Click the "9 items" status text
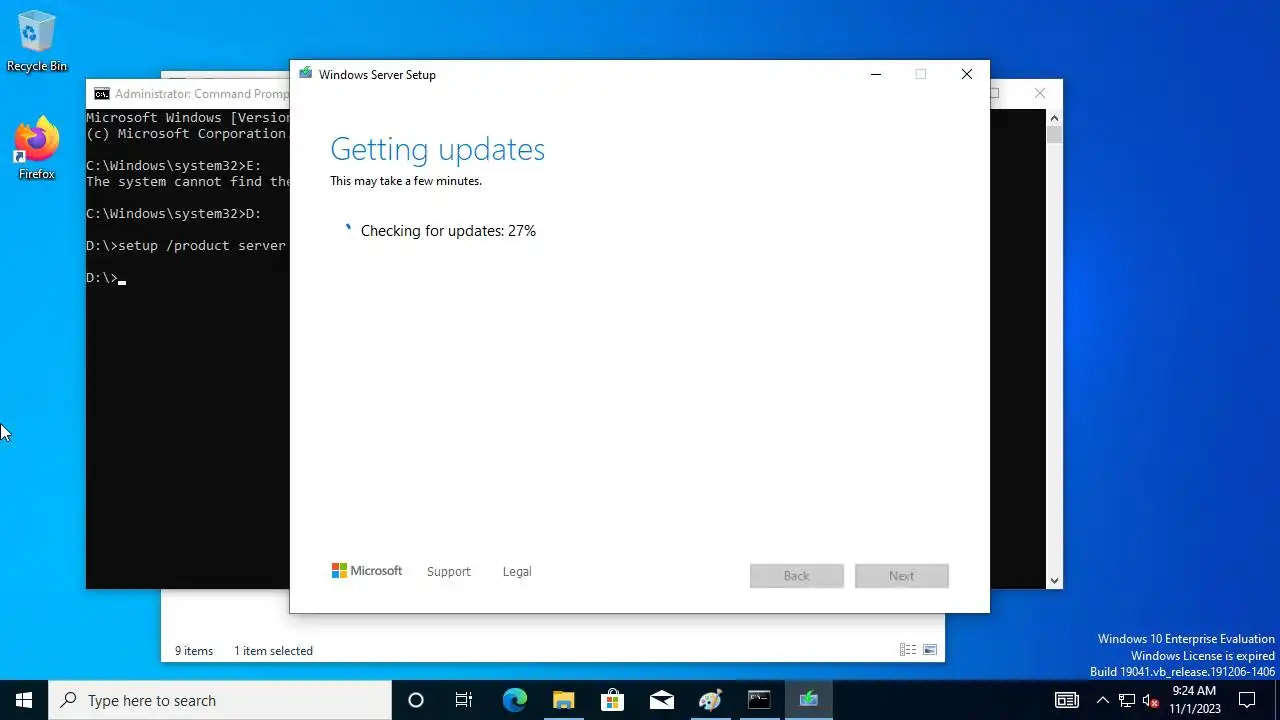This screenshot has width=1280, height=720. pyautogui.click(x=194, y=651)
